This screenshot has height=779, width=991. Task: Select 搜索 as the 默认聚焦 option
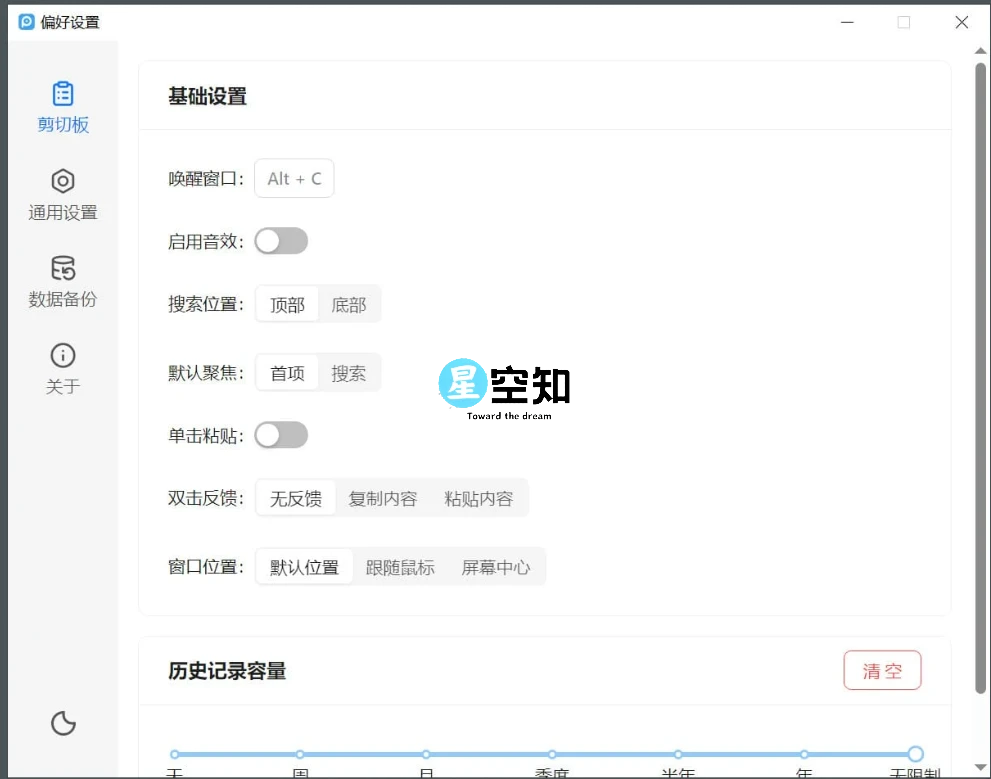349,372
